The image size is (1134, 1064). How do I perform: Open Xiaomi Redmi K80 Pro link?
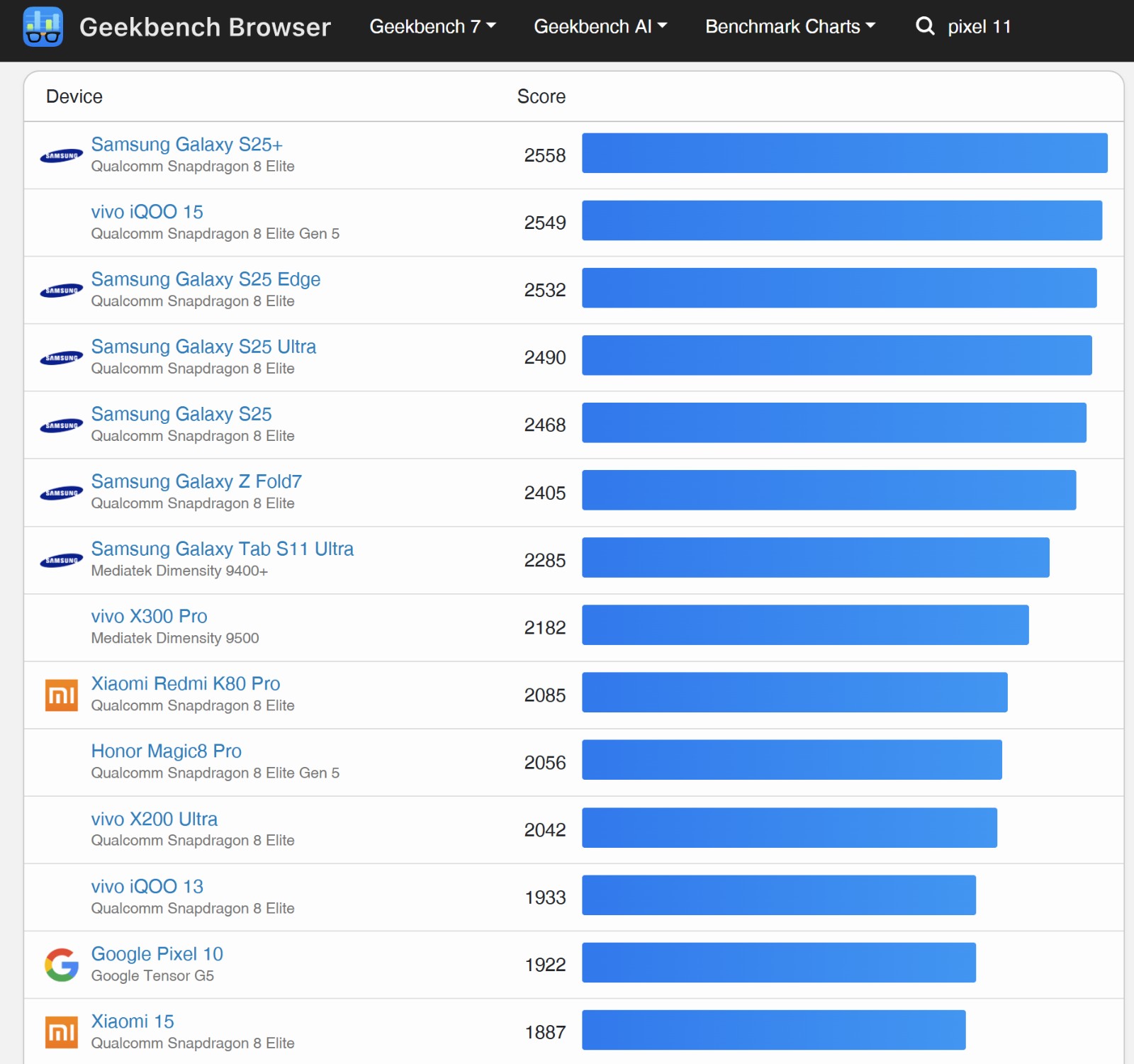coord(186,683)
